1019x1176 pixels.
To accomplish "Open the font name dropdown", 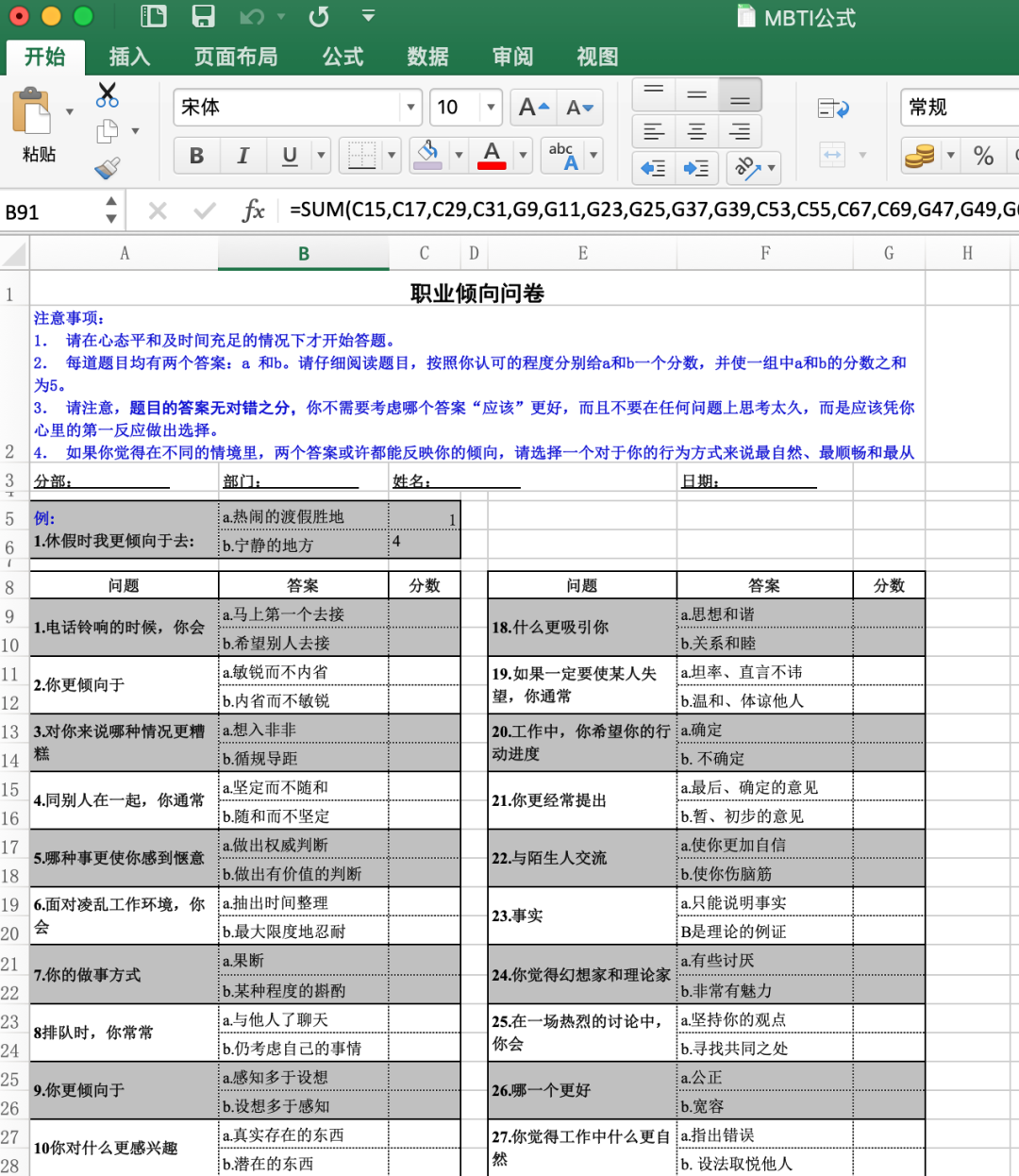I will coord(410,108).
